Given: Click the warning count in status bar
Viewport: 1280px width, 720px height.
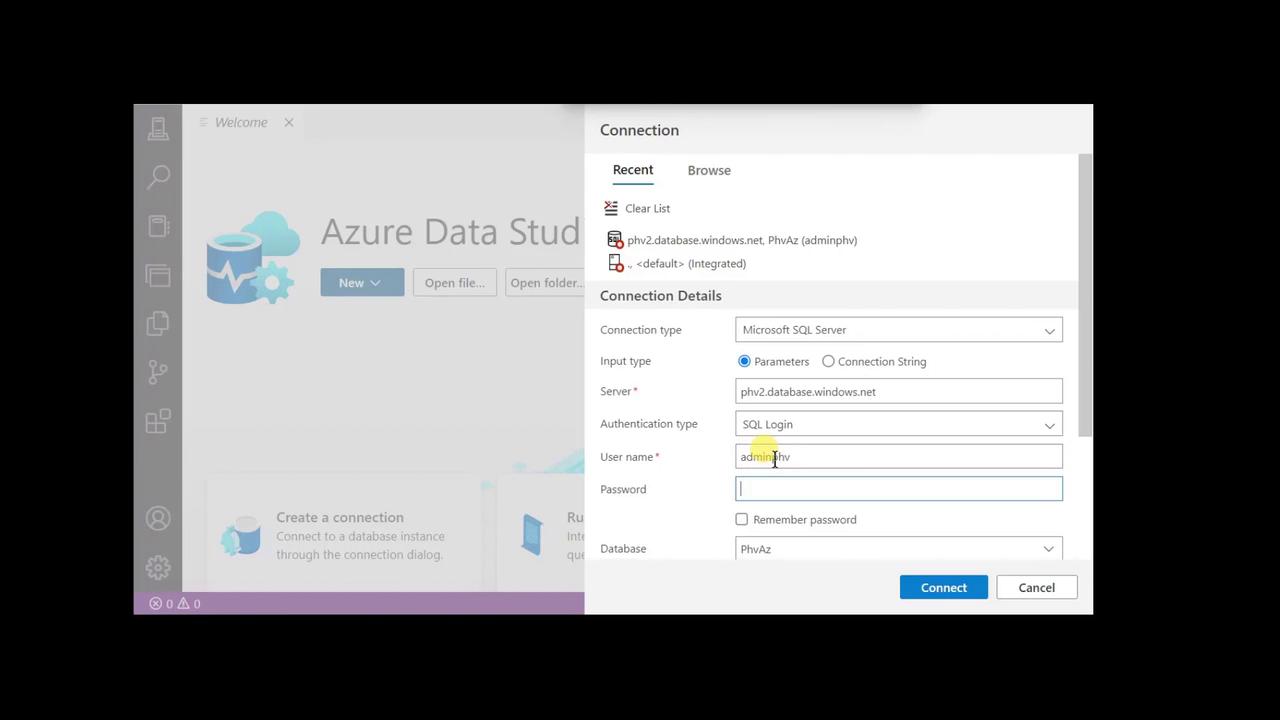Looking at the screenshot, I should click(x=189, y=604).
